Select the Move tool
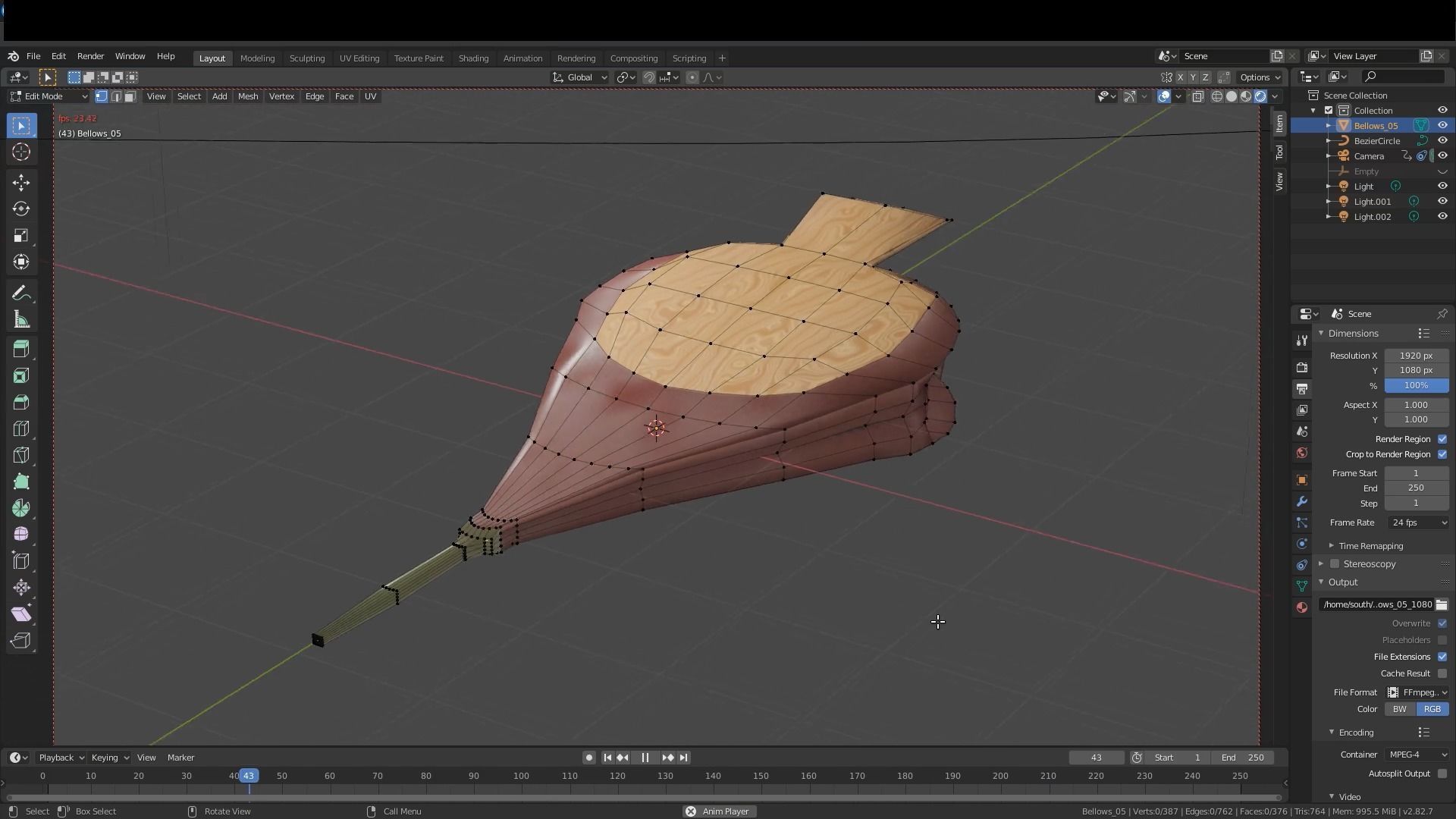Viewport: 1456px width, 819px height. tap(20, 182)
